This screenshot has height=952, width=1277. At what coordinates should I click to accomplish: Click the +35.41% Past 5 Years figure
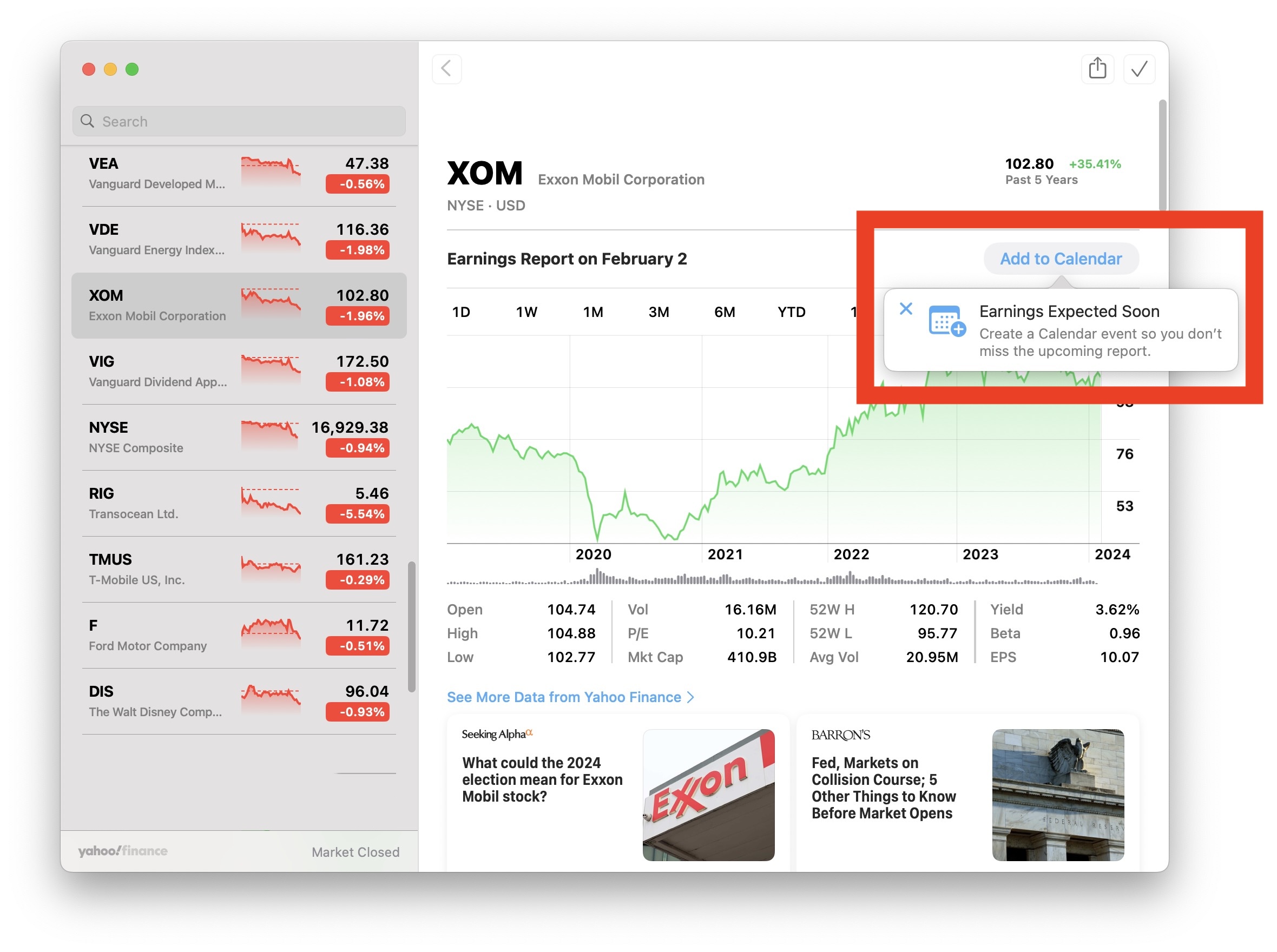point(1094,164)
